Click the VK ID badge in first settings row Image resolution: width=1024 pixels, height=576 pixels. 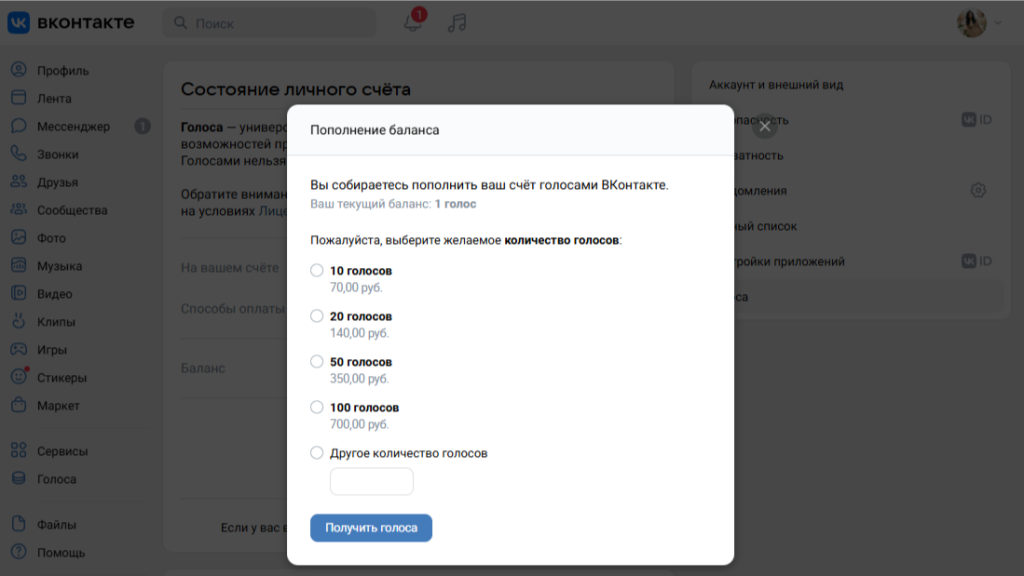[977, 120]
